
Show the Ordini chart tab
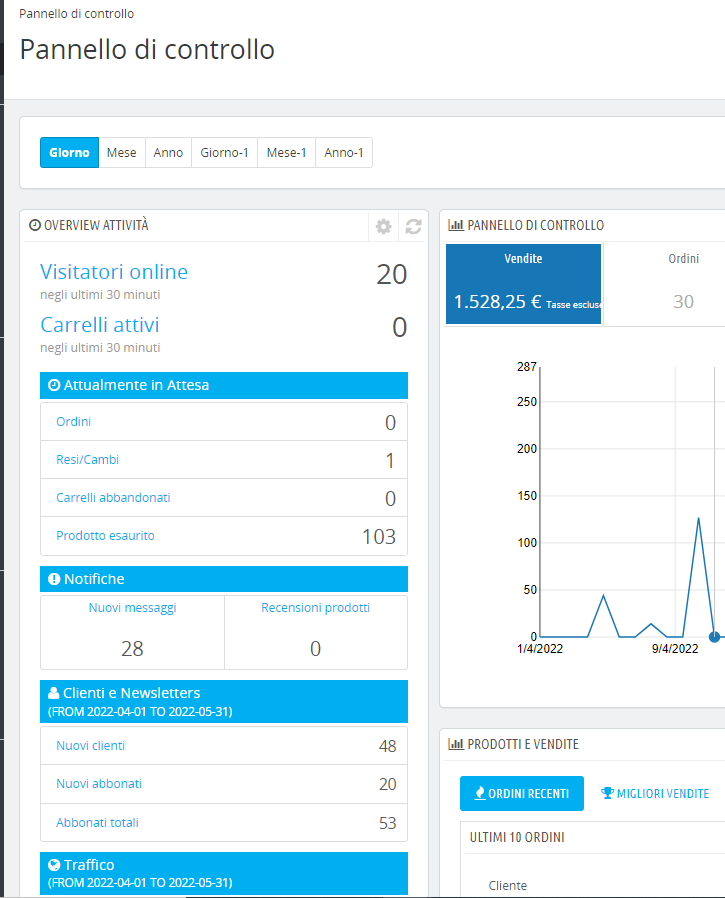[x=683, y=284]
